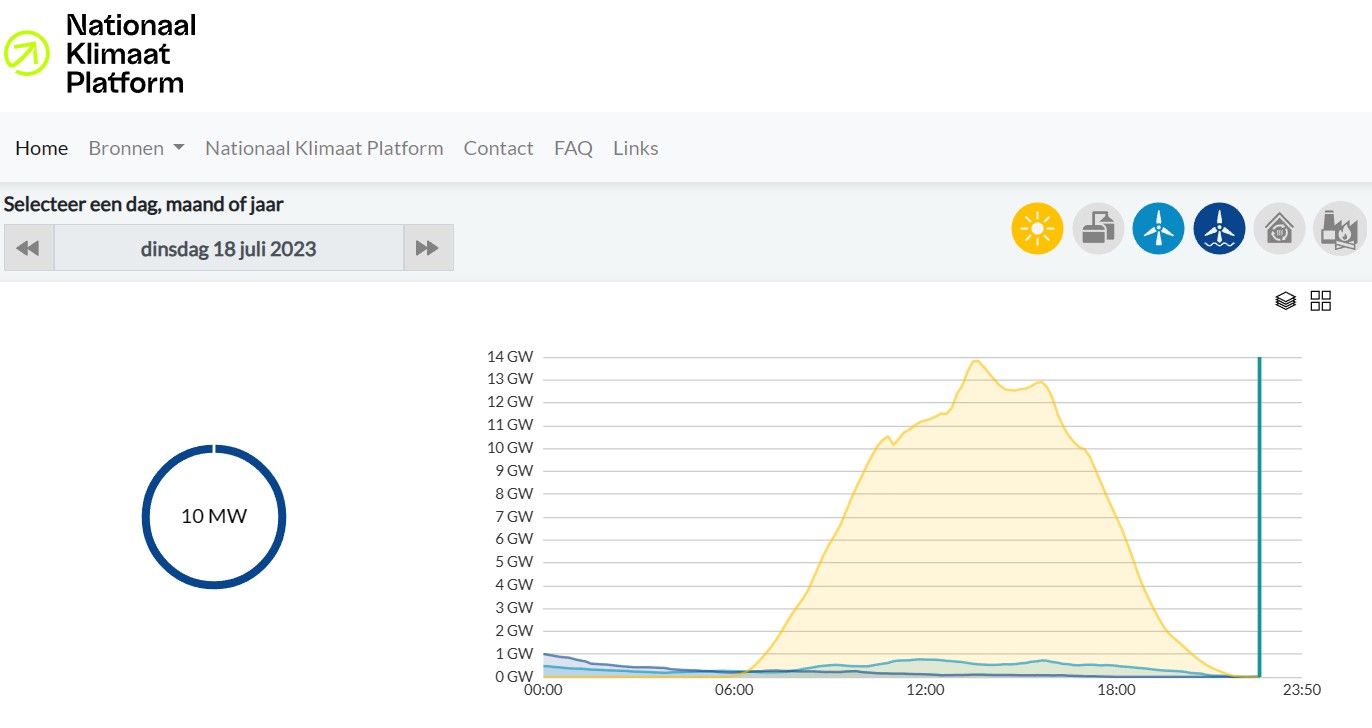Open the FAQ page

point(573,148)
